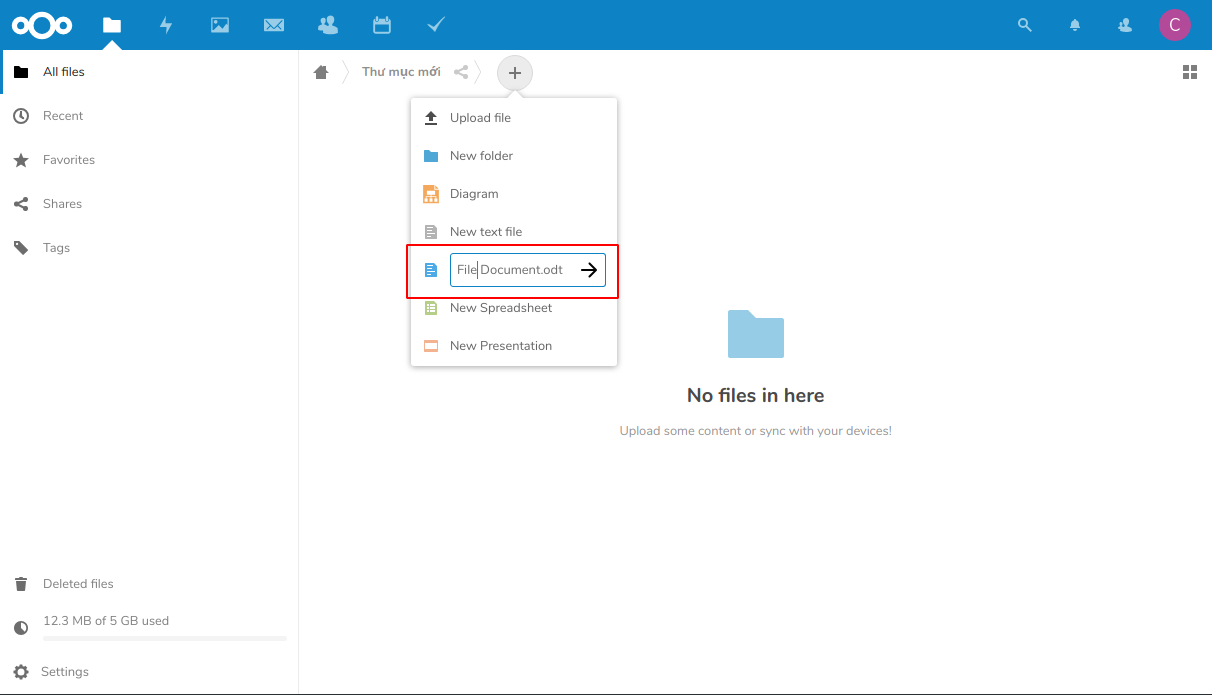Click the Deleted files trash icon

pyautogui.click(x=21, y=584)
